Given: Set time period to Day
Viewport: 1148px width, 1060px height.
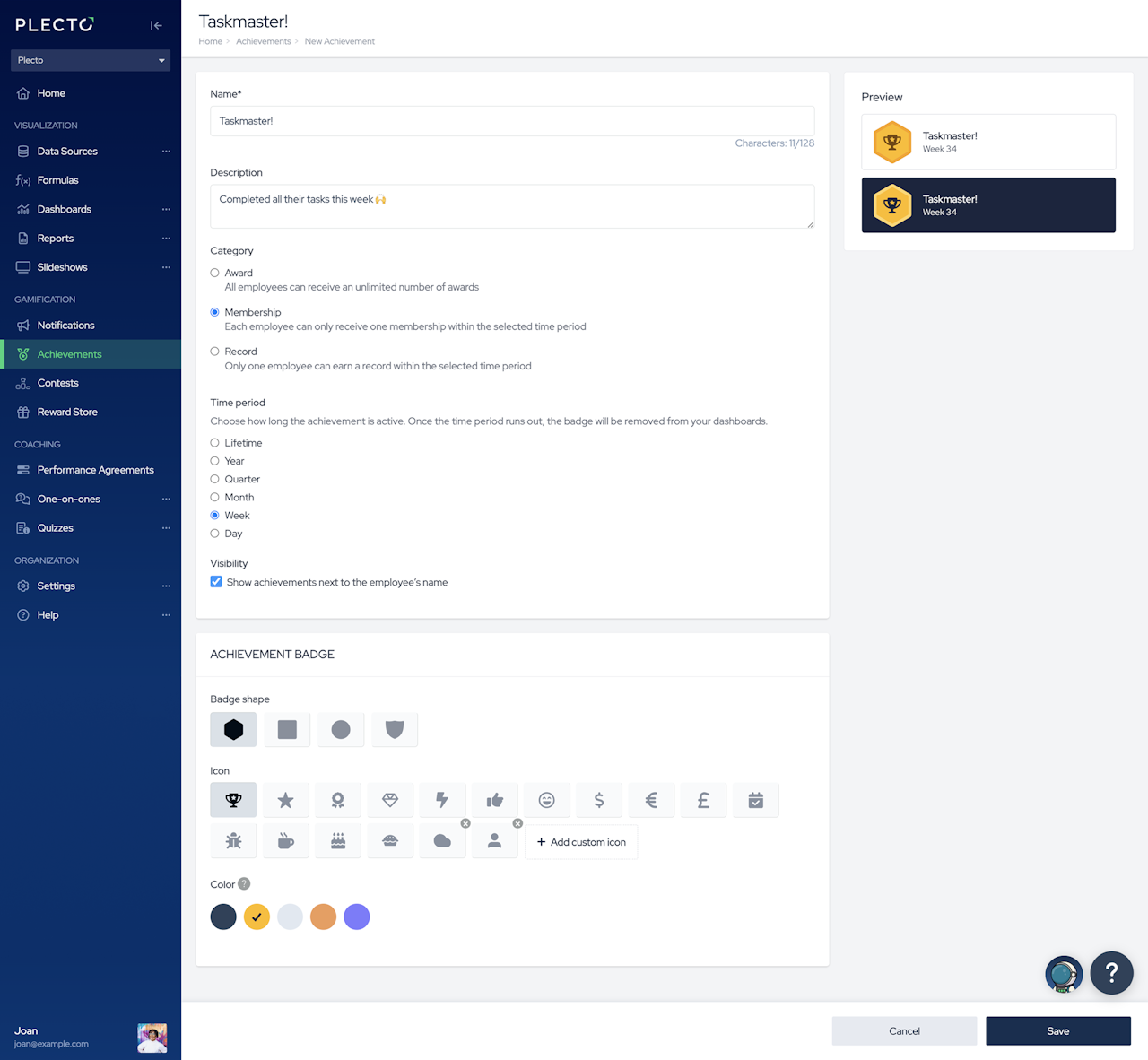Looking at the screenshot, I should coord(214,534).
